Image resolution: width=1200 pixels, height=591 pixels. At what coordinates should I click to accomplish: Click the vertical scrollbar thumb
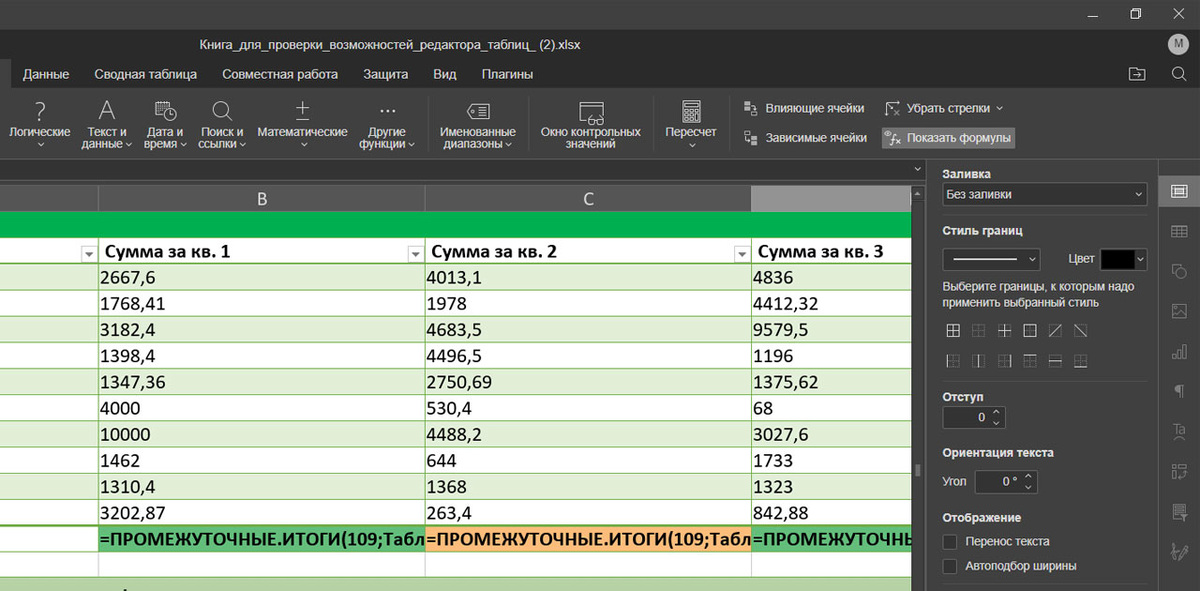click(917, 470)
